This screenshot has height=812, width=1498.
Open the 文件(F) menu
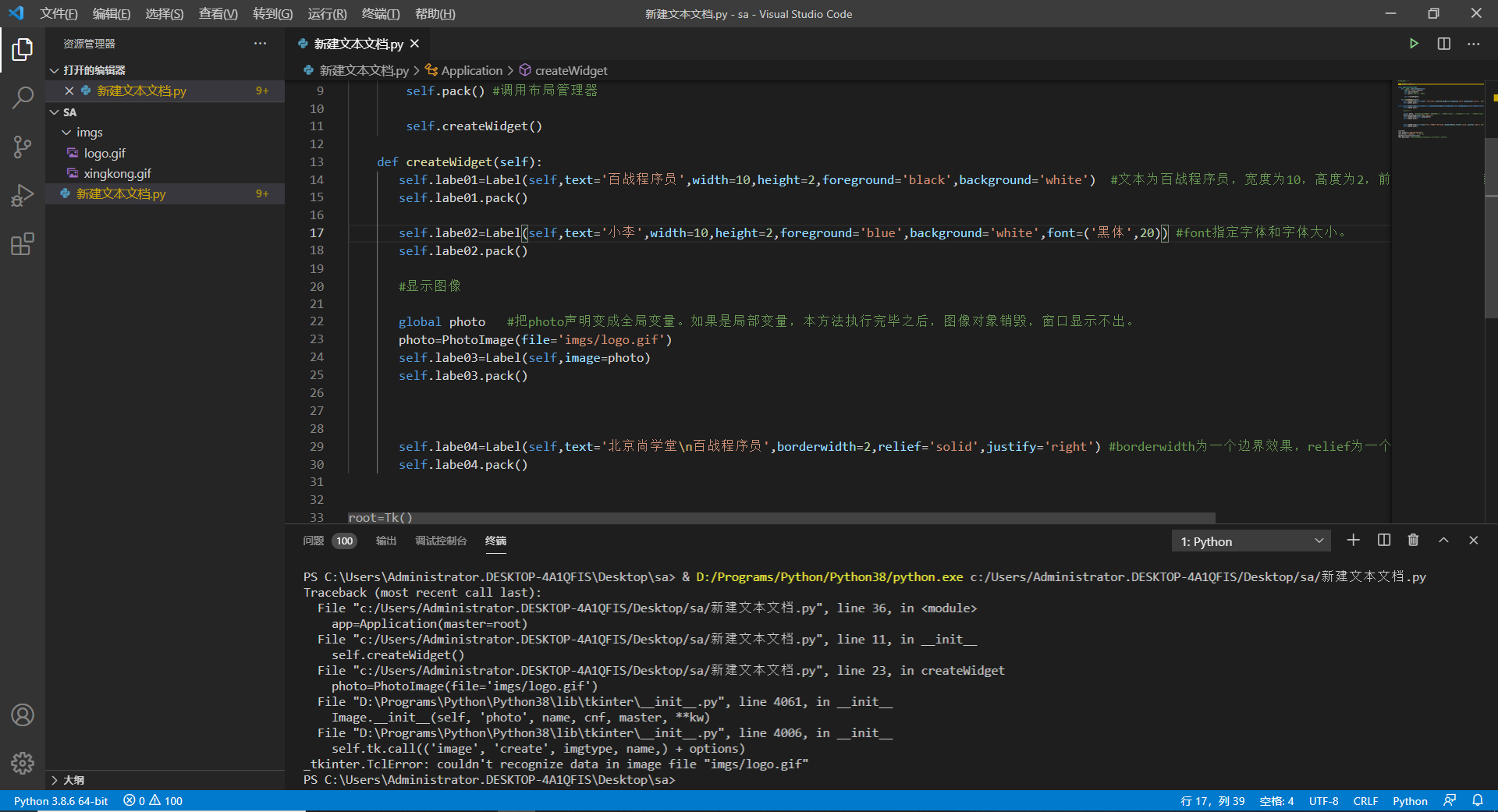tap(59, 14)
